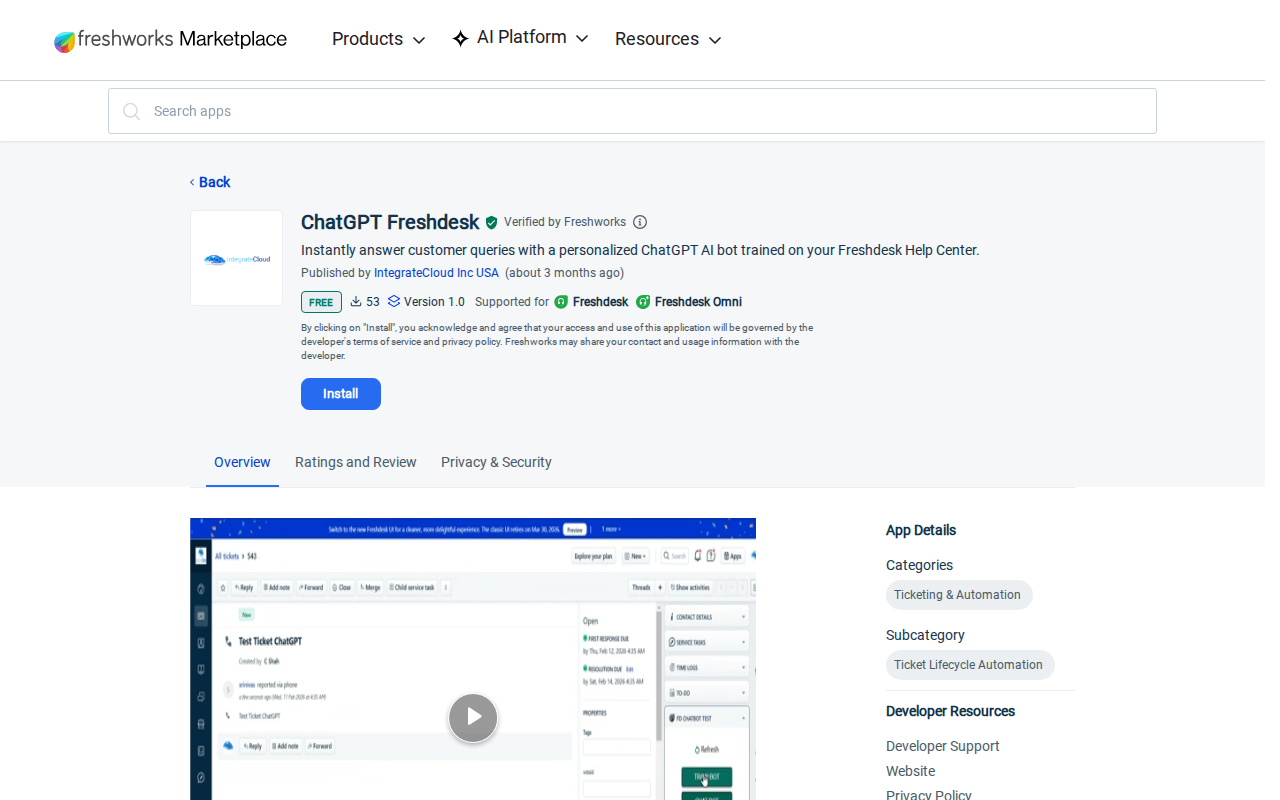Click the AI Platform sparkle icon

[x=460, y=39]
